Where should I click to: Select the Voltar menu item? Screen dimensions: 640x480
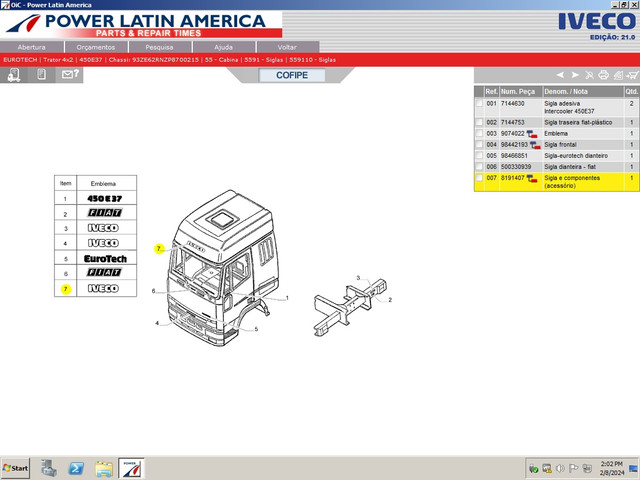pyautogui.click(x=287, y=47)
